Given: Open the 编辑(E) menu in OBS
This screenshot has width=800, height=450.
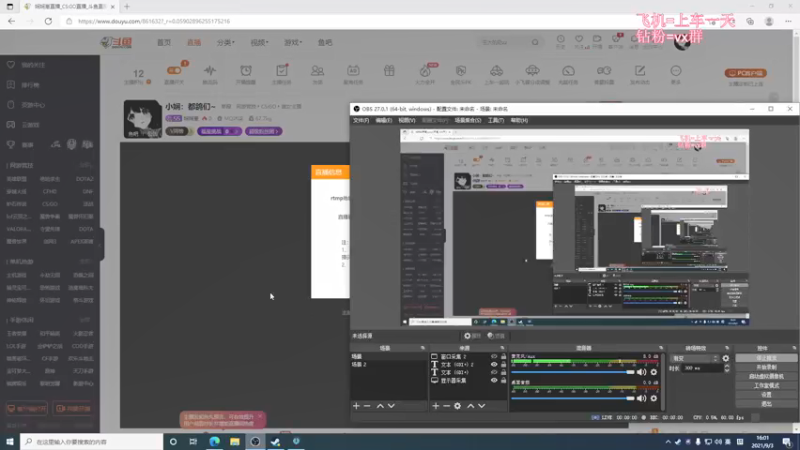Looking at the screenshot, I should tap(384, 120).
